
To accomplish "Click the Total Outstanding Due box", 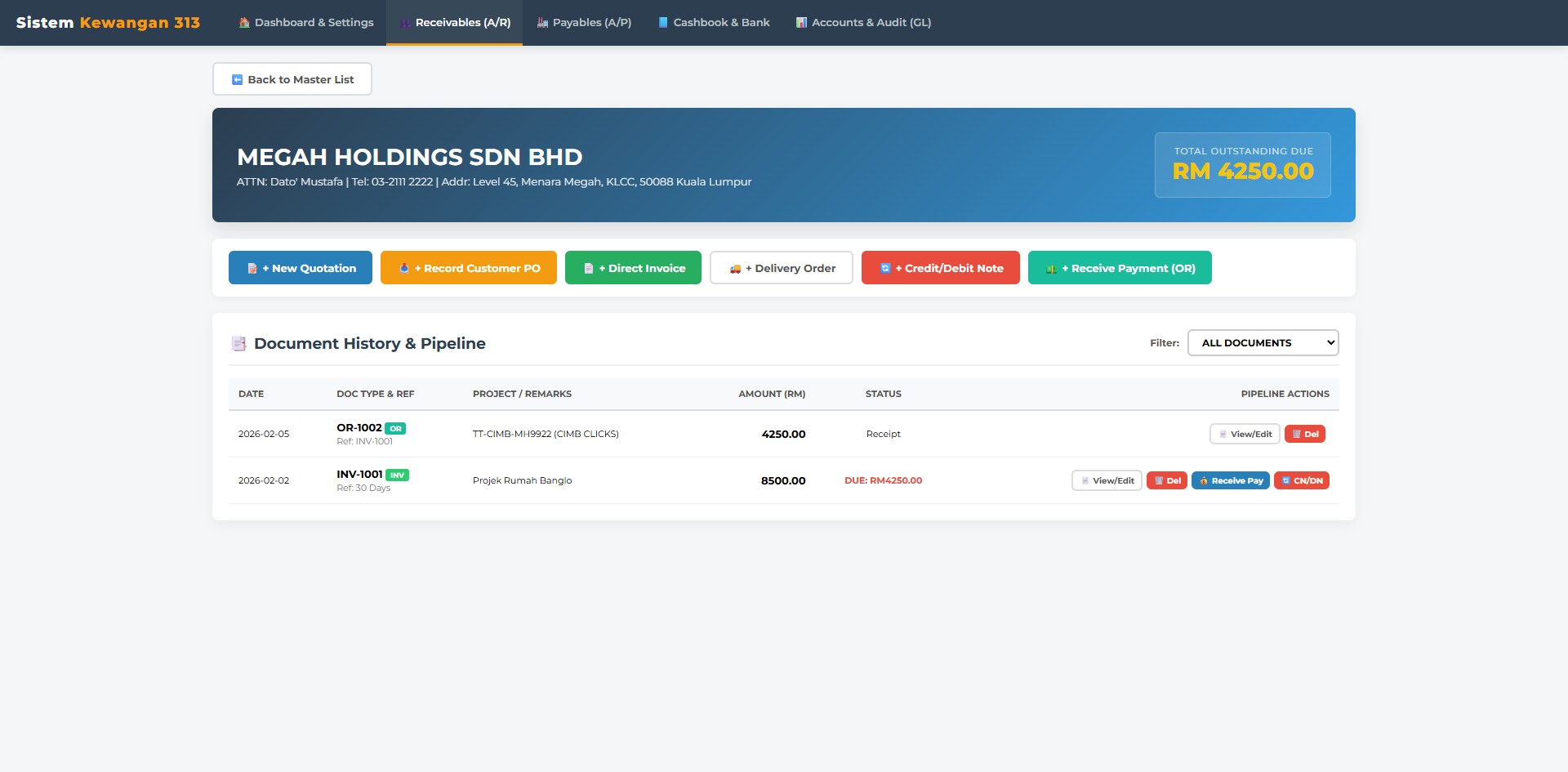I will (x=1242, y=165).
